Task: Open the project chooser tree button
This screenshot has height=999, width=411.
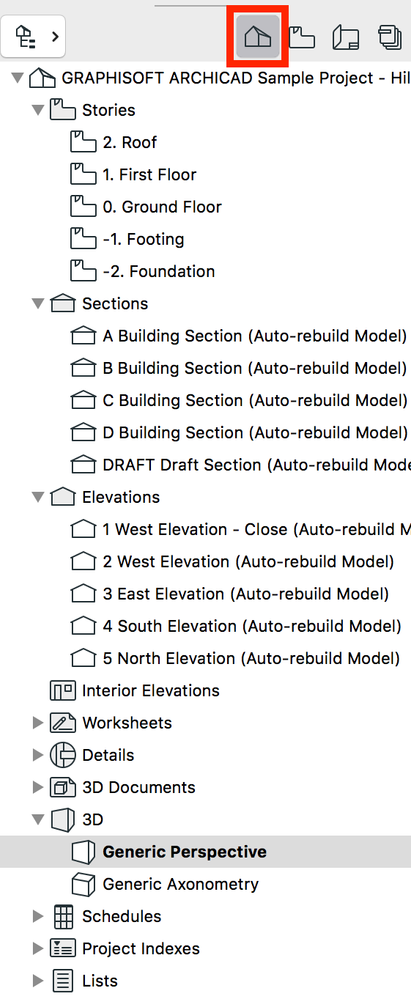Action: (34, 37)
